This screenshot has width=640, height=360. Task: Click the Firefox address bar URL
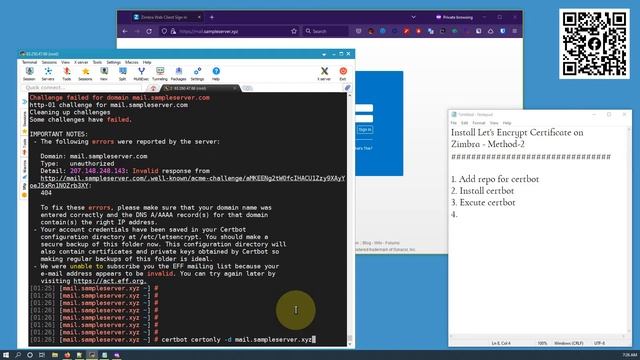click(x=209, y=31)
